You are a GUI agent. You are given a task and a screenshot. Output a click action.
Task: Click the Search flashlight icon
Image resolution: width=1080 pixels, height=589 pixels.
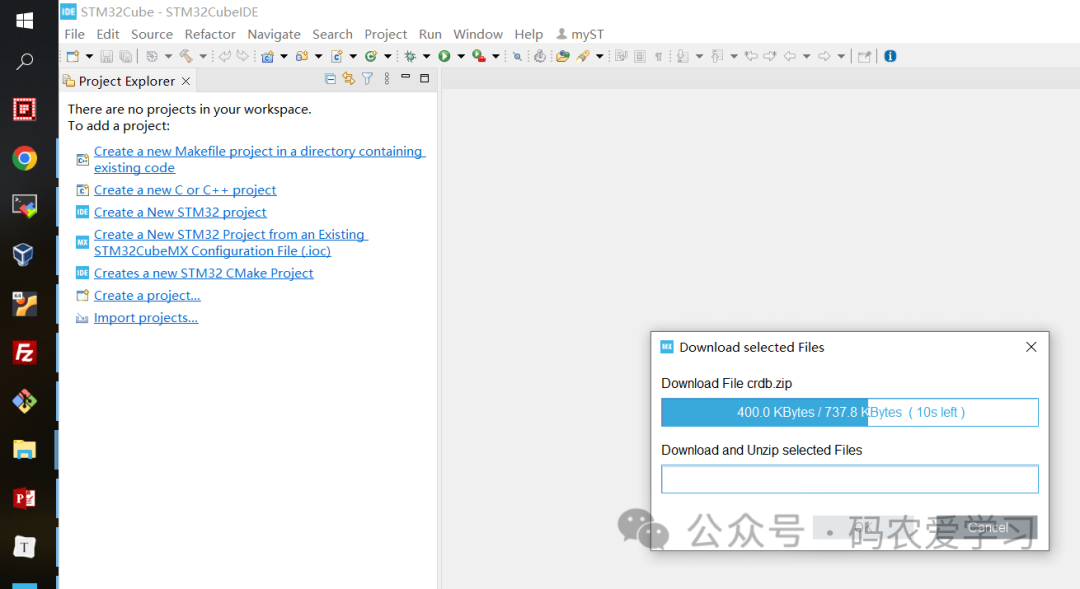583,56
